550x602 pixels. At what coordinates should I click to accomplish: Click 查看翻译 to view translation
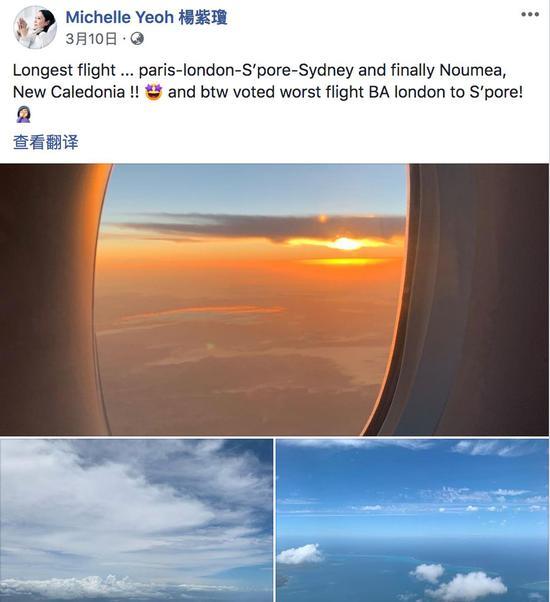click(46, 142)
